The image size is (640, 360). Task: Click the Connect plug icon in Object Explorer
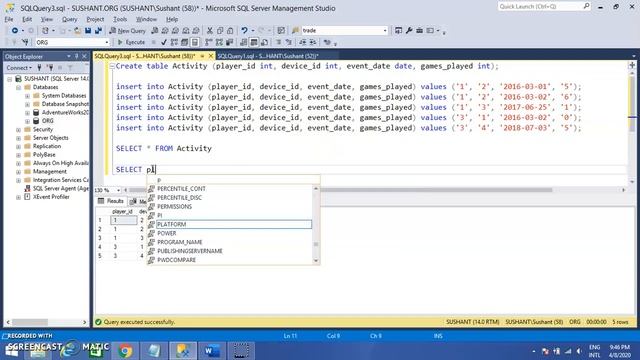point(39,68)
